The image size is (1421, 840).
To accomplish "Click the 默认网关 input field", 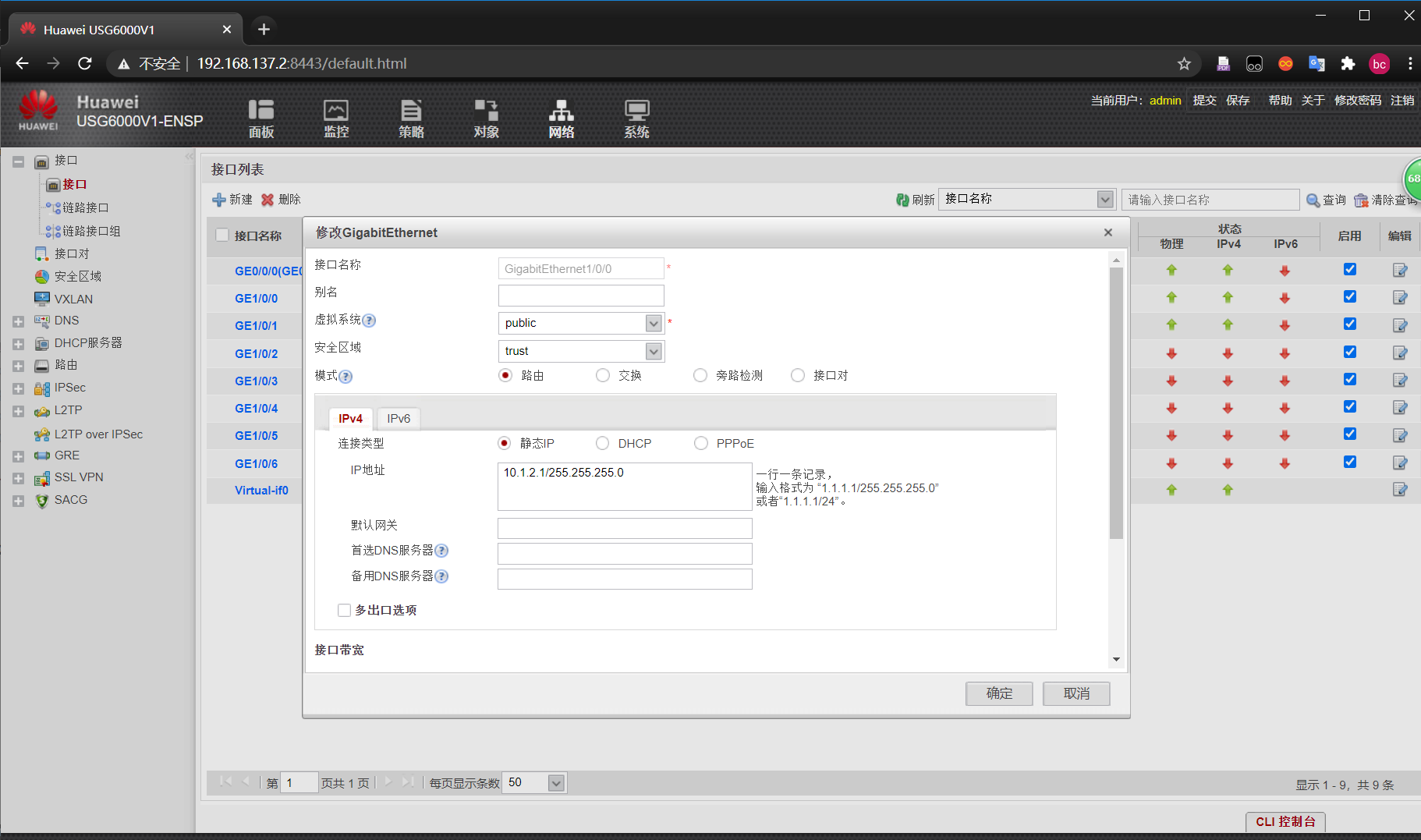I will pos(625,528).
